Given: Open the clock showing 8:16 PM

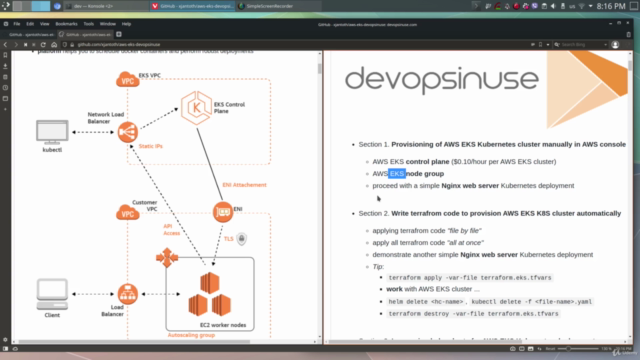Looking at the screenshot, I should (611, 6).
